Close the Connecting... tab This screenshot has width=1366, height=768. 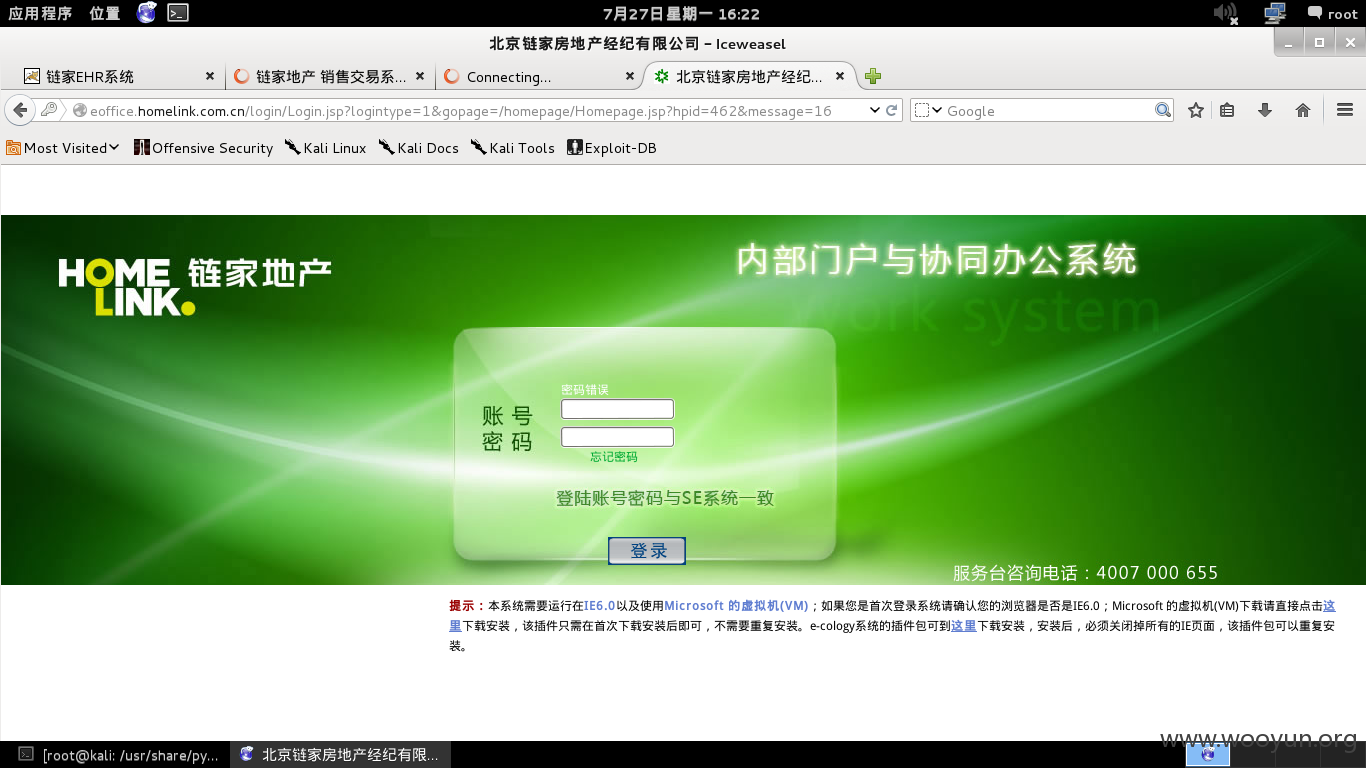pyautogui.click(x=630, y=76)
